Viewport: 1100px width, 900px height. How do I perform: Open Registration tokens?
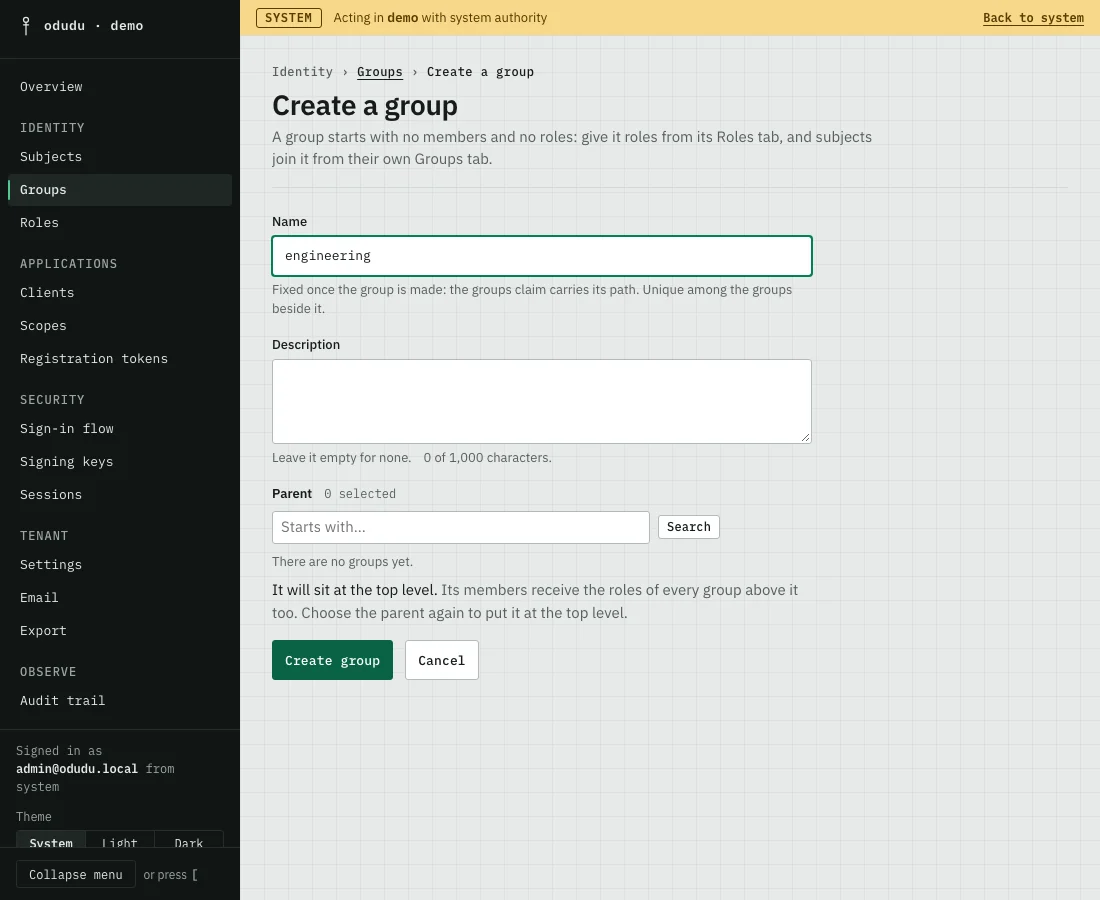pos(120,358)
